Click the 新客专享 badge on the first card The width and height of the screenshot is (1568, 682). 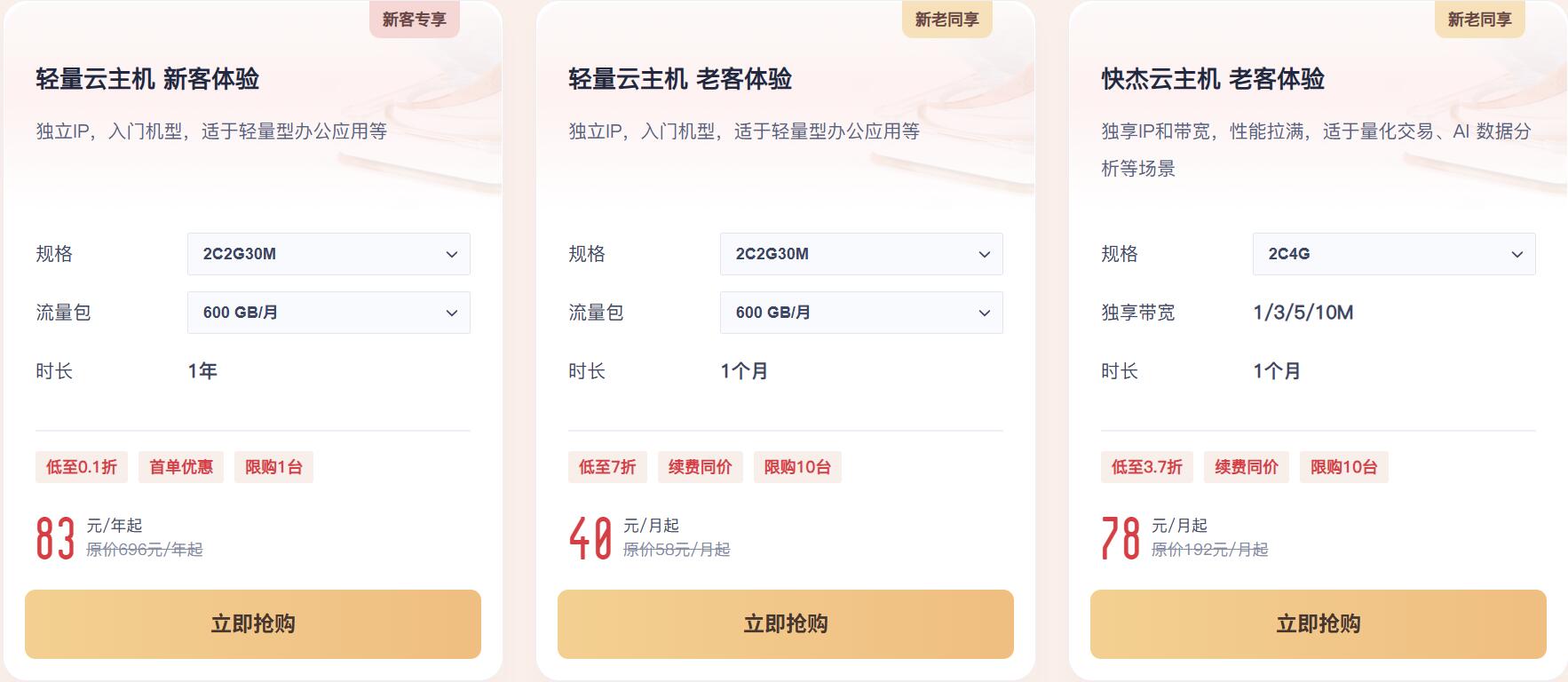(x=416, y=18)
